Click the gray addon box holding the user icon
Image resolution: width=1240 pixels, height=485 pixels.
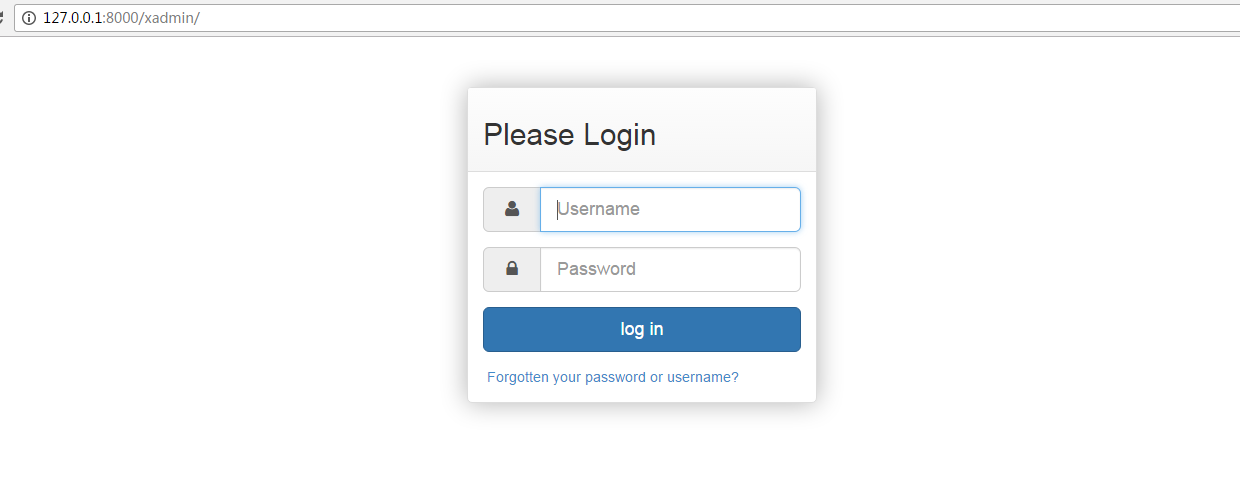pyautogui.click(x=512, y=209)
